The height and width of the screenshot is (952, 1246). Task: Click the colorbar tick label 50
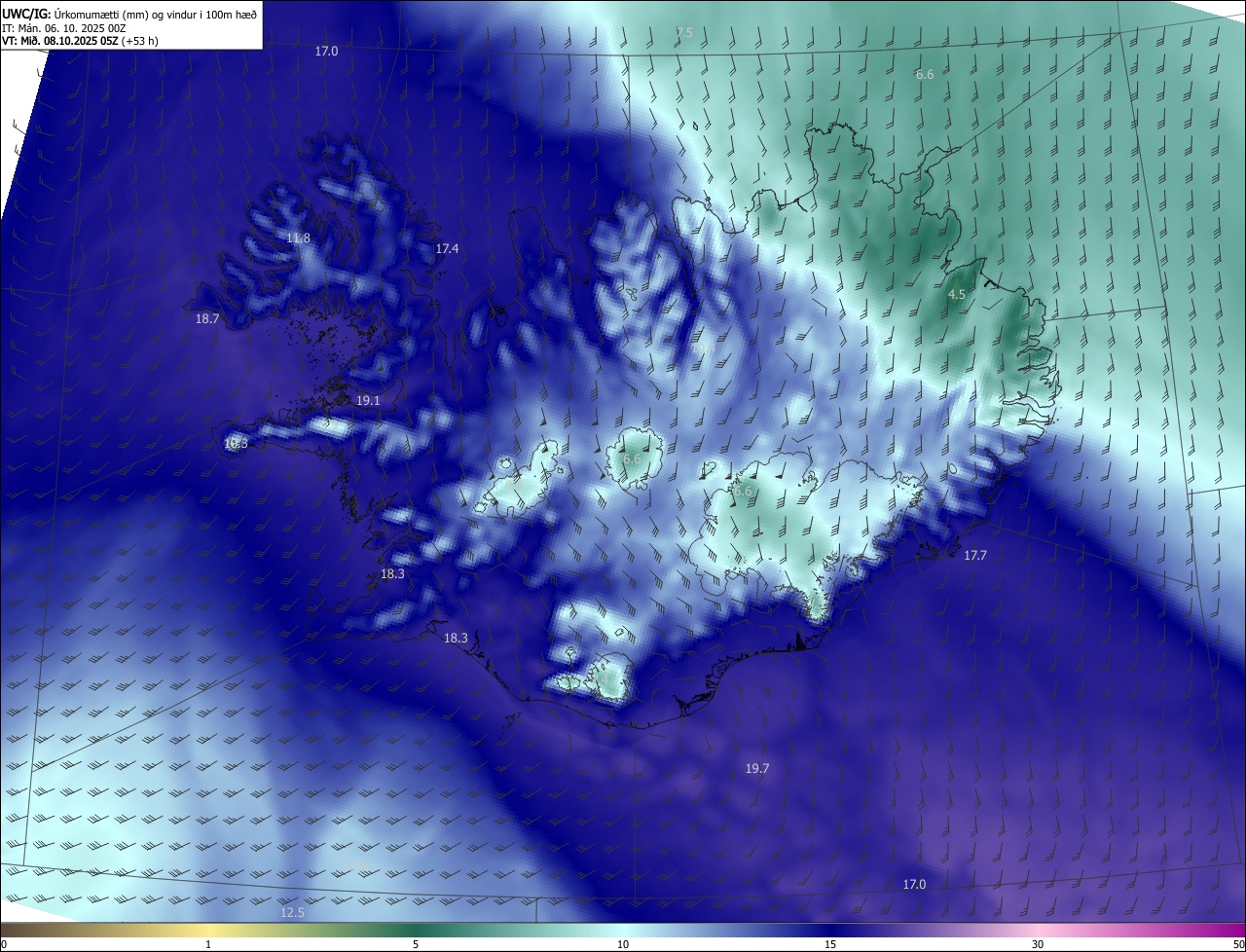1238,944
